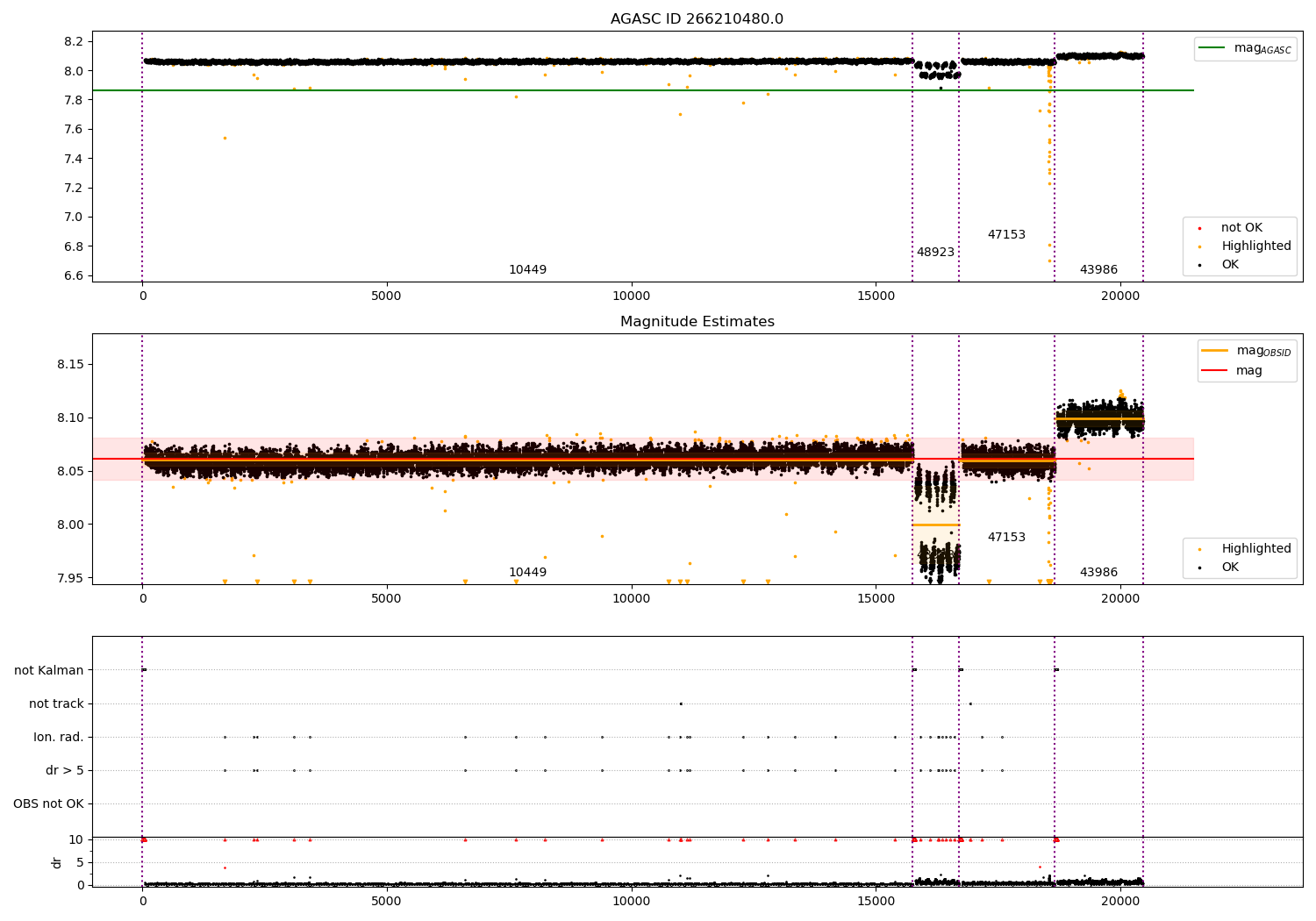Click x-axis tick '20000' under bottom panel

tap(1120, 901)
